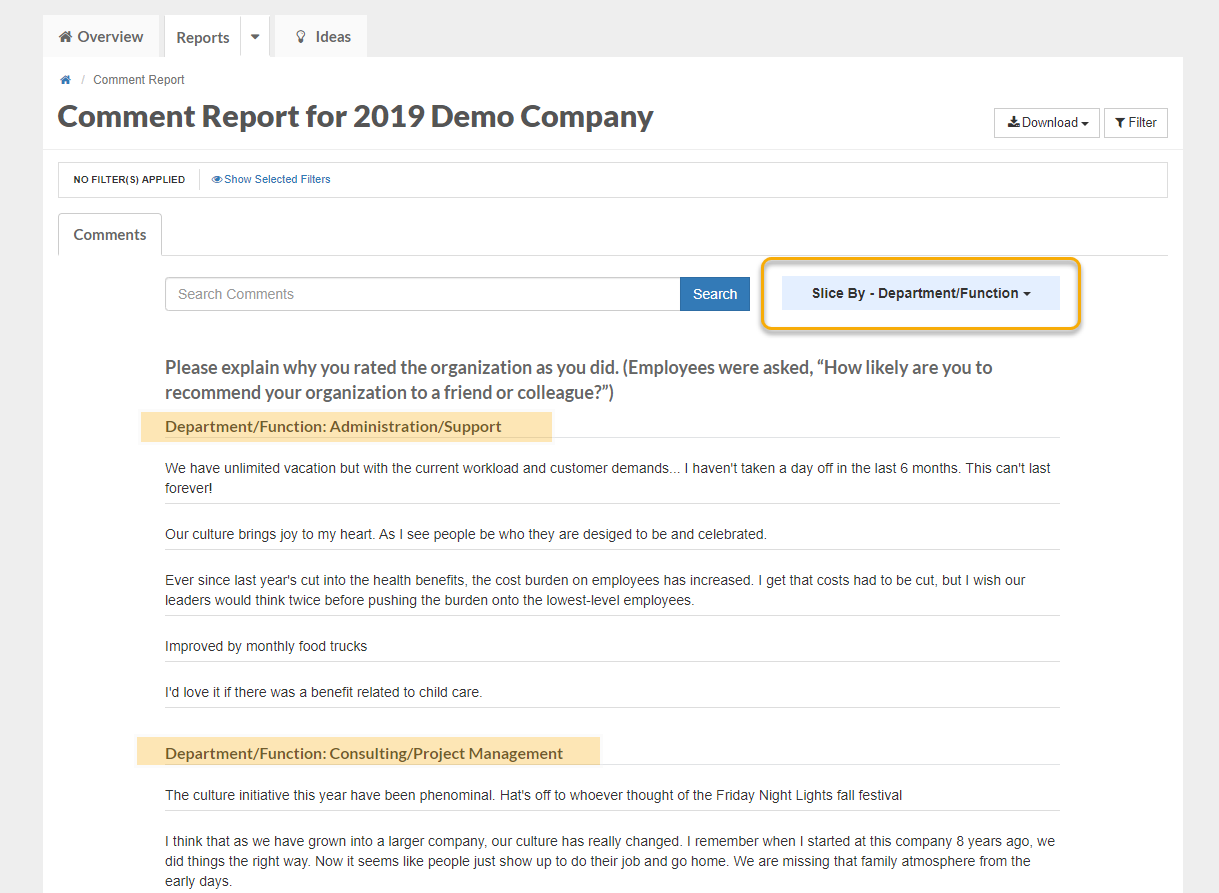Select the comment about unlimited vacation
The height and width of the screenshot is (893, 1219).
tap(612, 479)
